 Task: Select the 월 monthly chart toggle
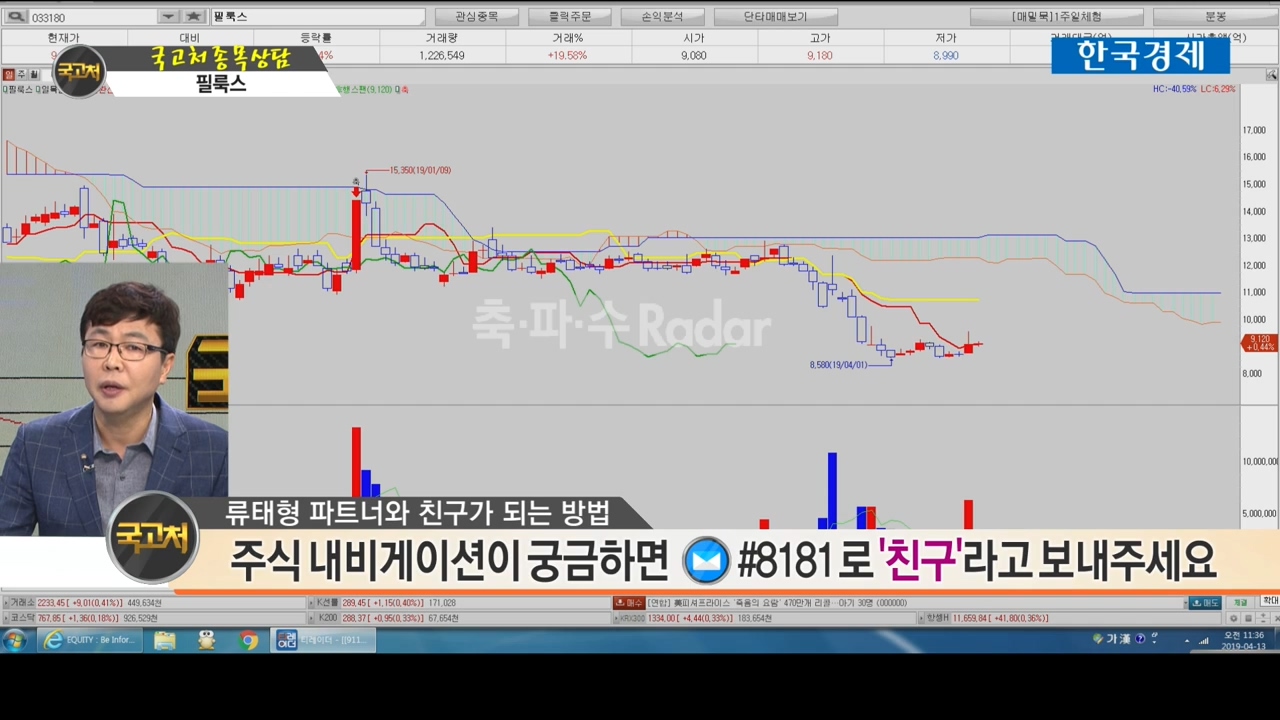pyautogui.click(x=33, y=75)
